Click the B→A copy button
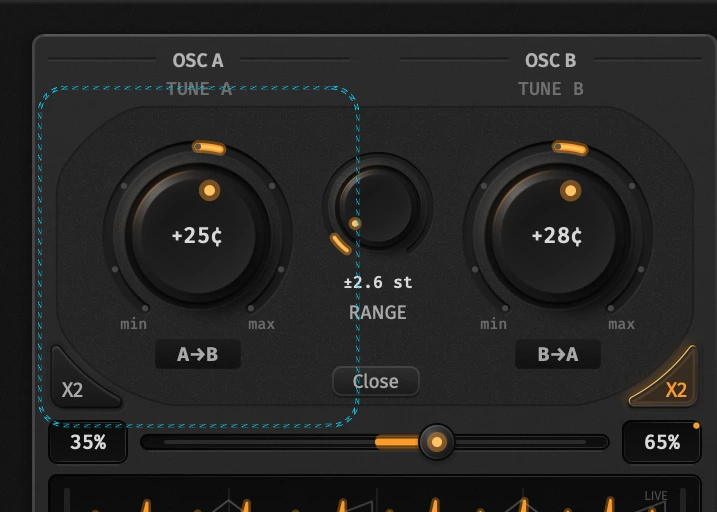The height and width of the screenshot is (512, 717). click(x=557, y=354)
